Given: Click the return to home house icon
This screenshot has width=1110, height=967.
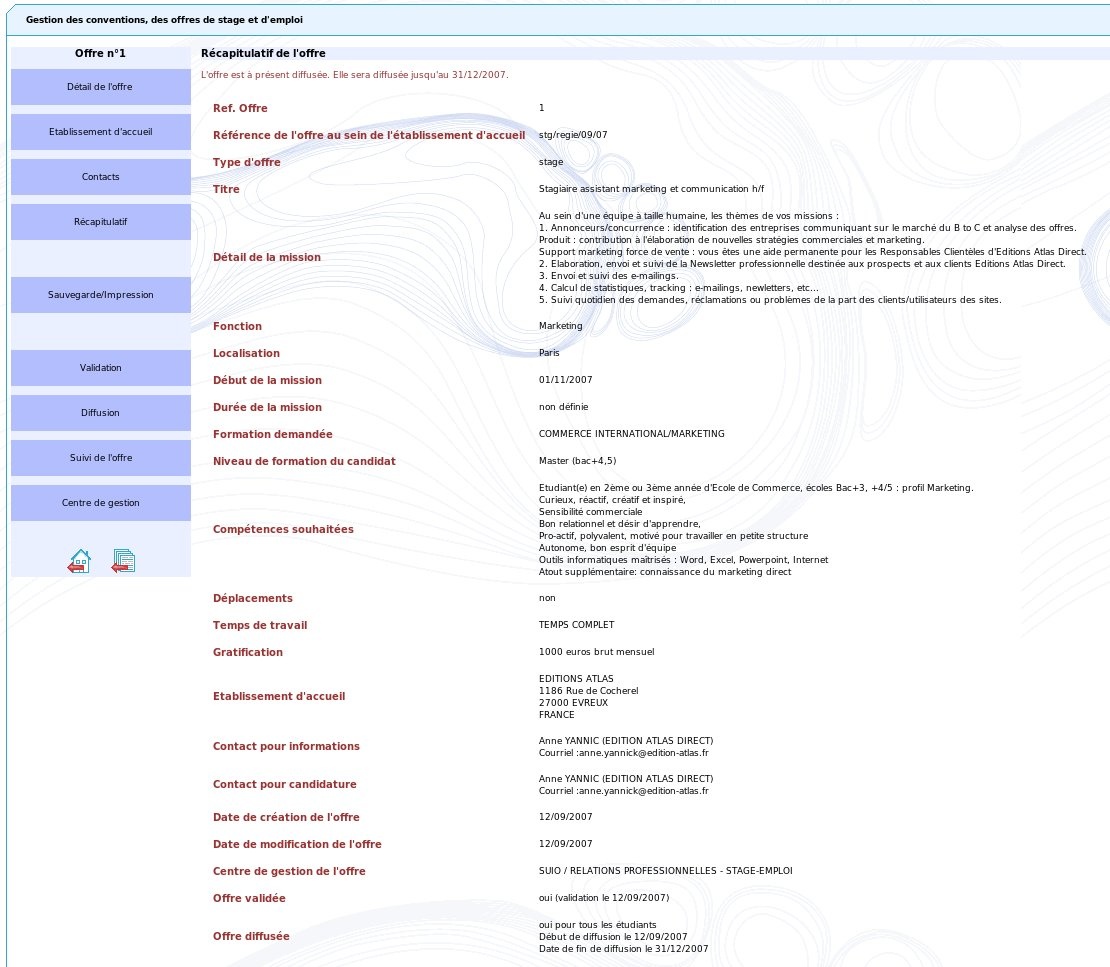Looking at the screenshot, I should 79,561.
